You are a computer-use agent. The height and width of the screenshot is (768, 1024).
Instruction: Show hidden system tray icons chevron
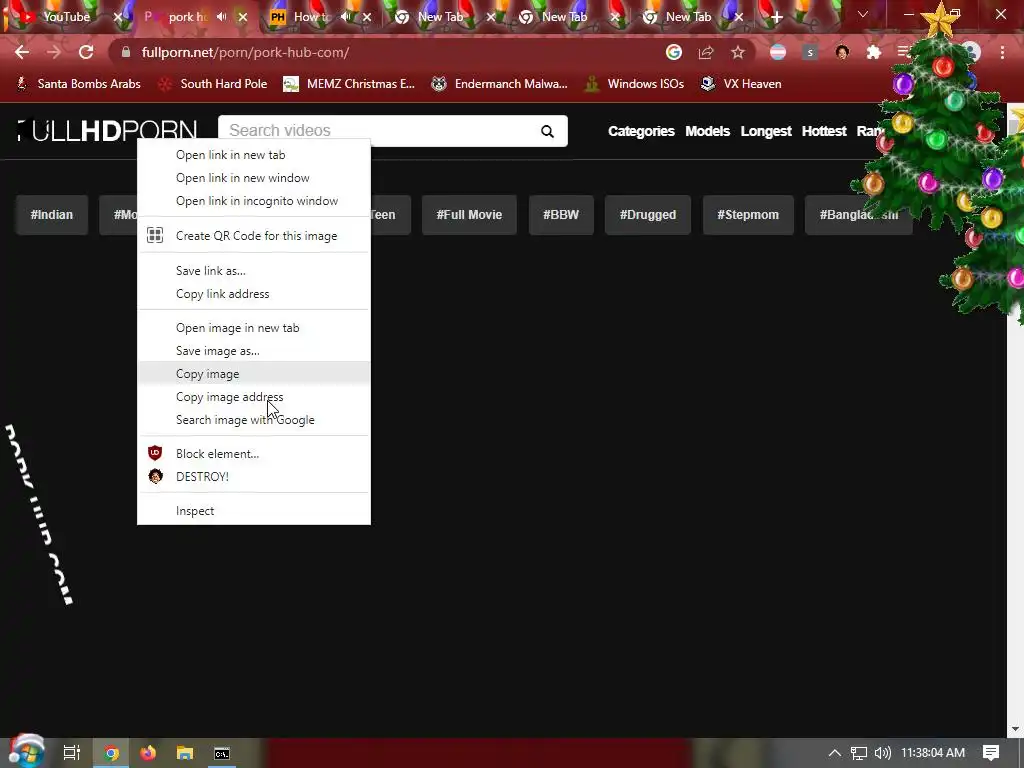click(x=834, y=753)
